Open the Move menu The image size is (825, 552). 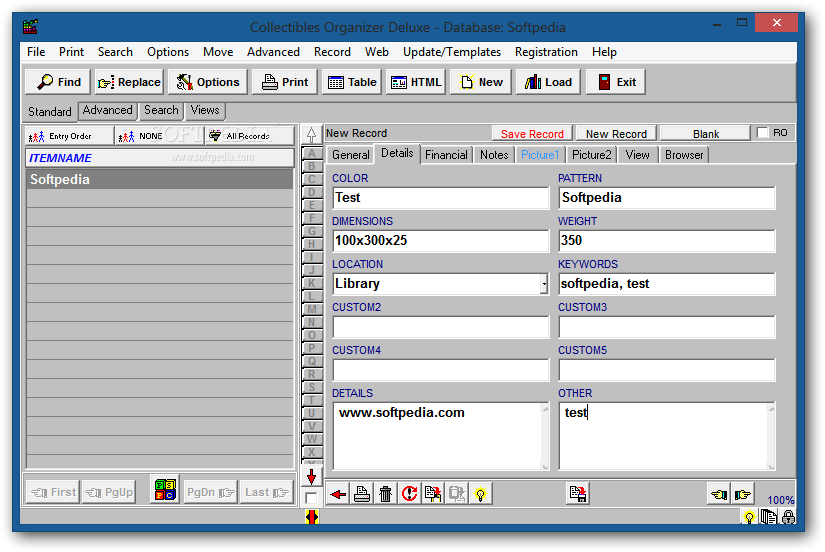(x=218, y=52)
